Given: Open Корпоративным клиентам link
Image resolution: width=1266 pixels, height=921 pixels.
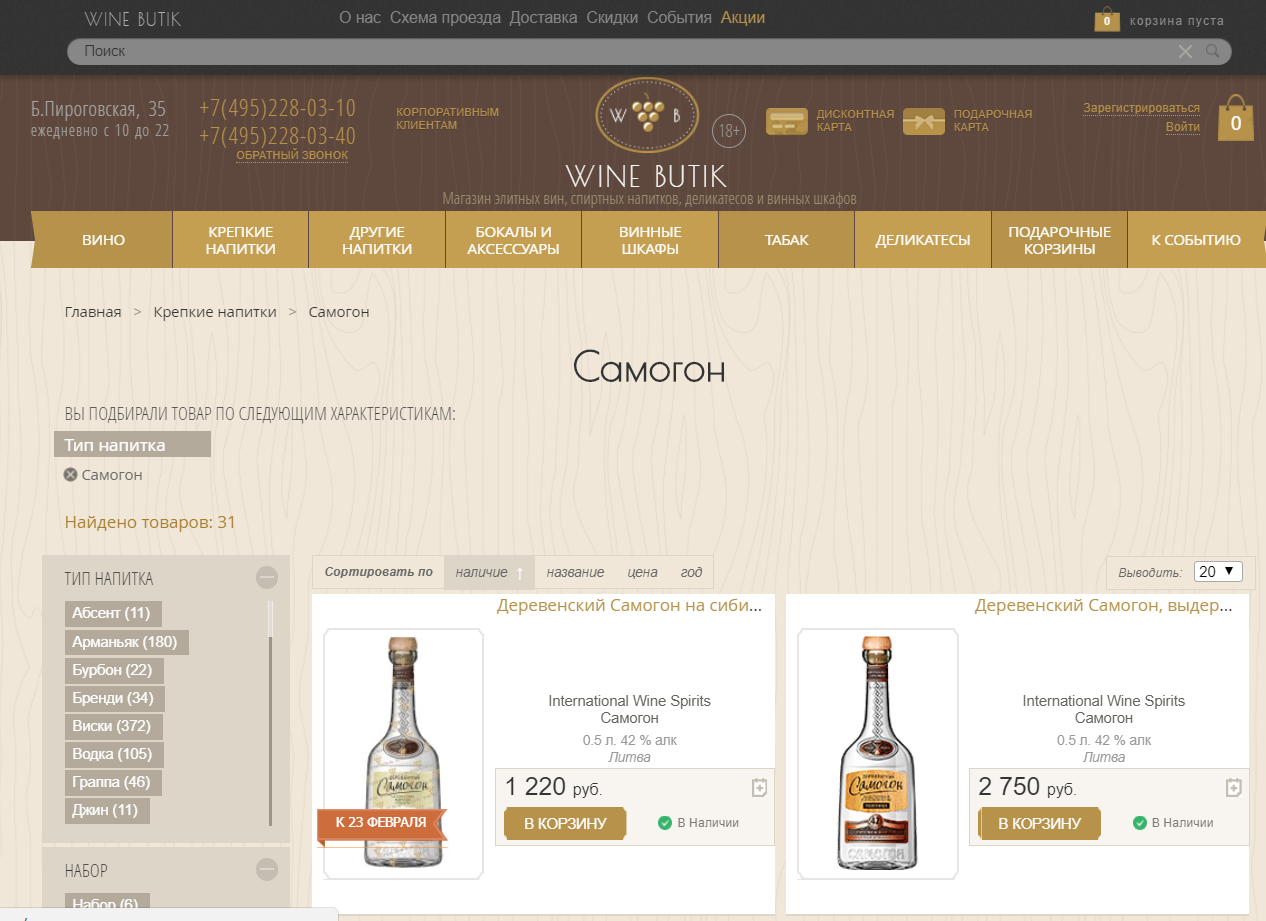Looking at the screenshot, I should [447, 118].
